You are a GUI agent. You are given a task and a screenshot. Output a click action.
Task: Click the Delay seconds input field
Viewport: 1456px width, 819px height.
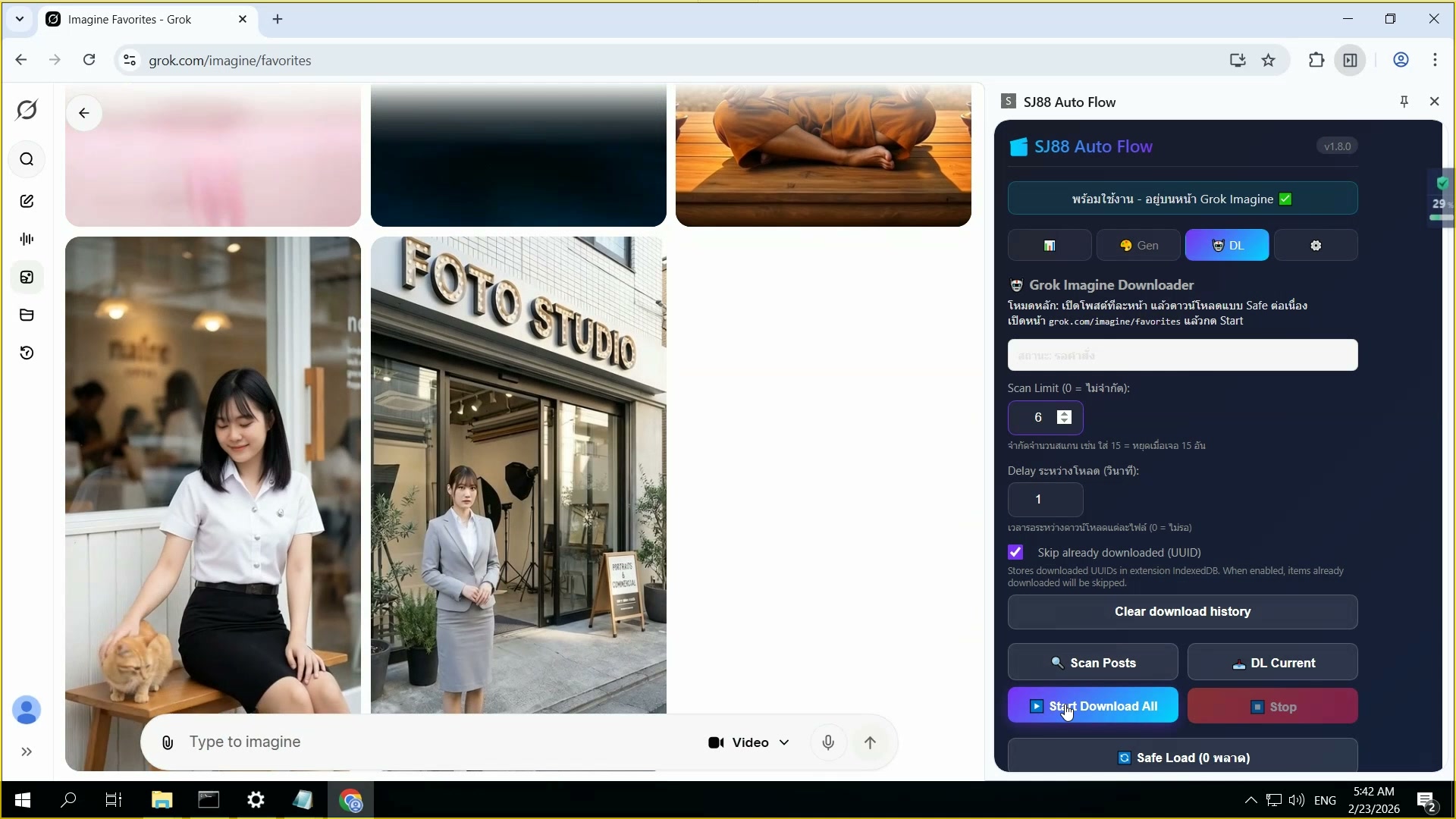1045,500
